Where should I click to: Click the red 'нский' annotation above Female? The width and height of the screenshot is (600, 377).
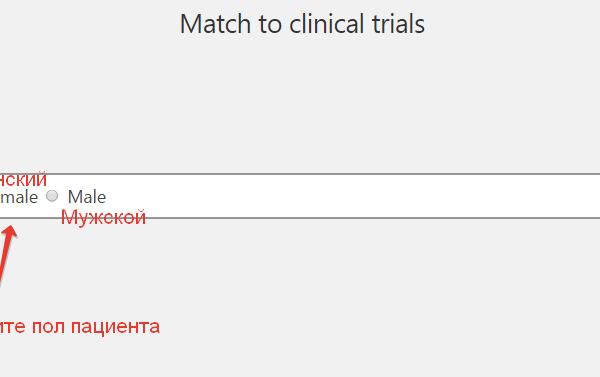click(x=23, y=179)
